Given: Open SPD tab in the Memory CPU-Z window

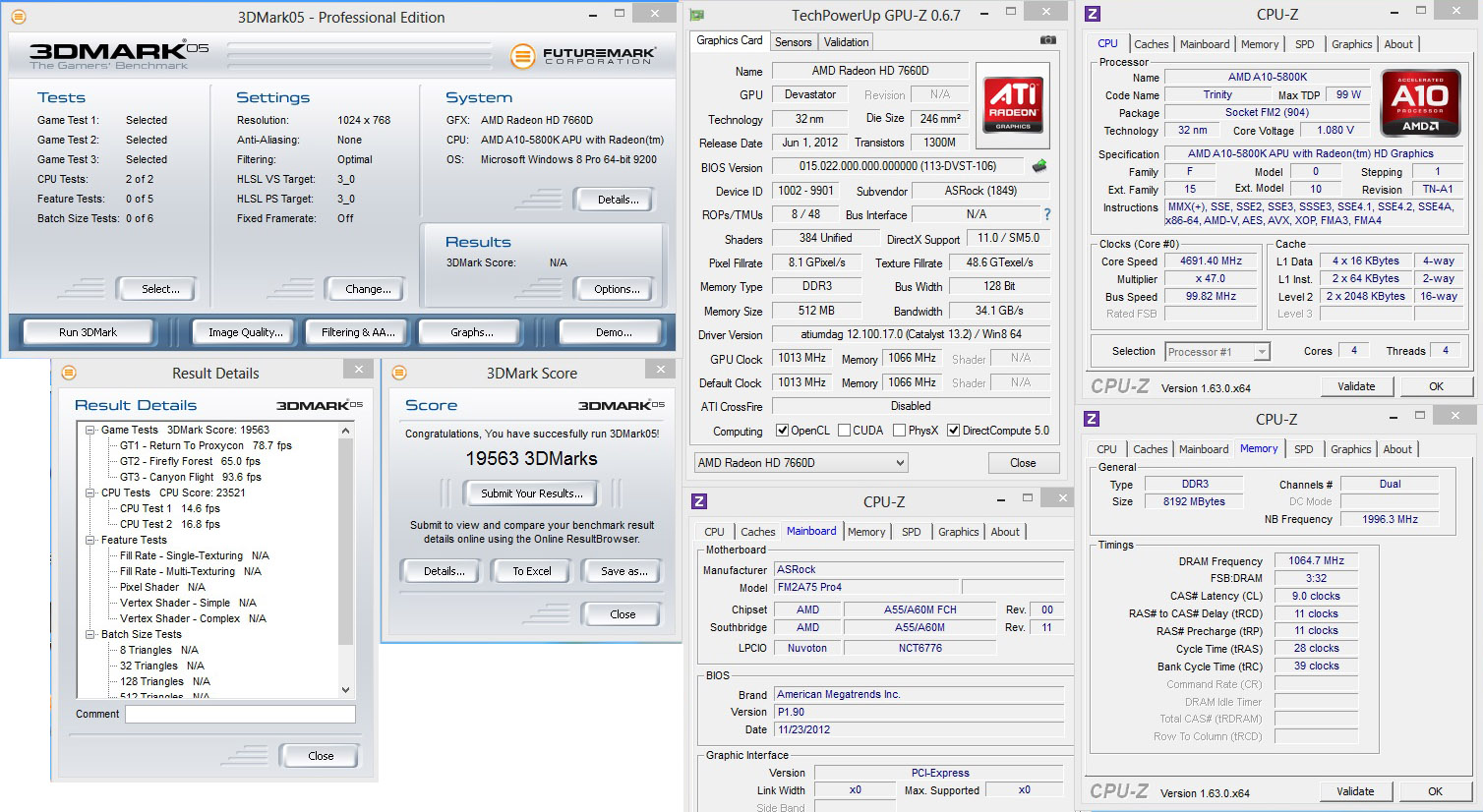Looking at the screenshot, I should click(1303, 449).
